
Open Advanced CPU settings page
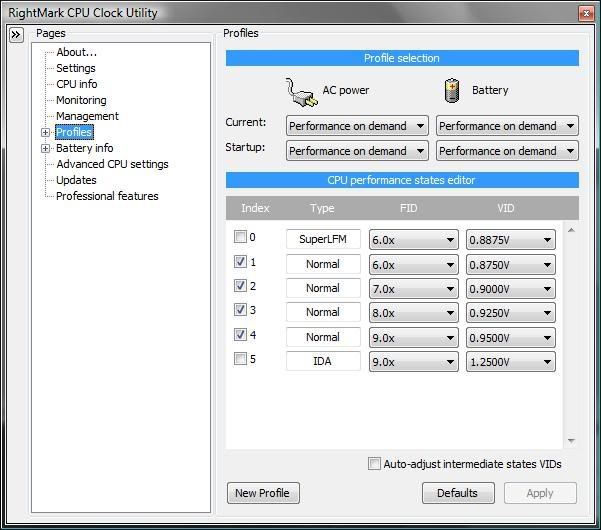point(112,164)
